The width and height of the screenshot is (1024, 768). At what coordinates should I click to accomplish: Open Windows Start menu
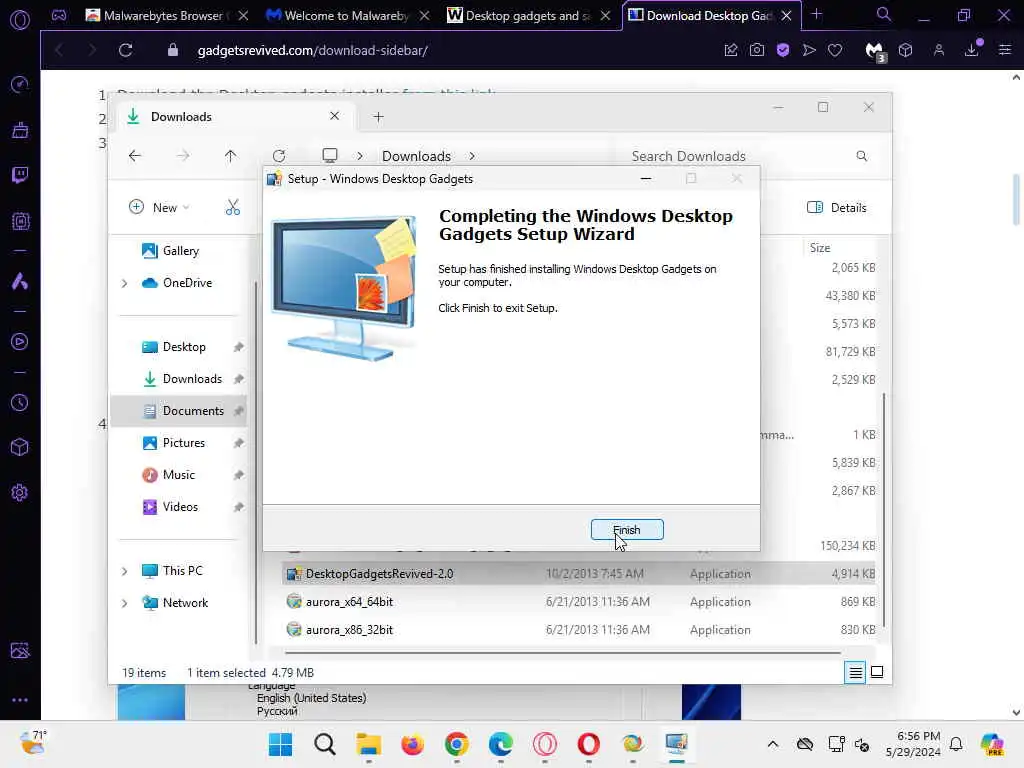(281, 744)
